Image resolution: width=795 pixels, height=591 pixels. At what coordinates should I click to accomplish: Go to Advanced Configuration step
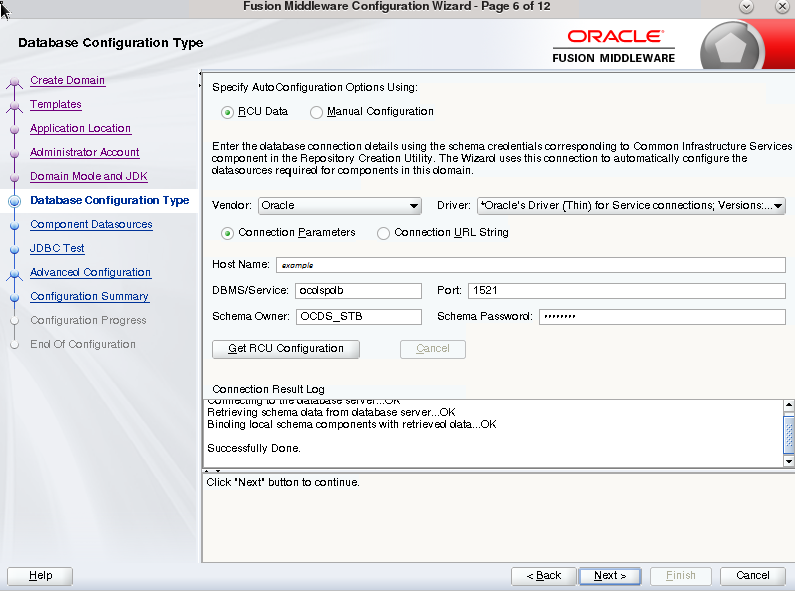pyautogui.click(x=90, y=272)
